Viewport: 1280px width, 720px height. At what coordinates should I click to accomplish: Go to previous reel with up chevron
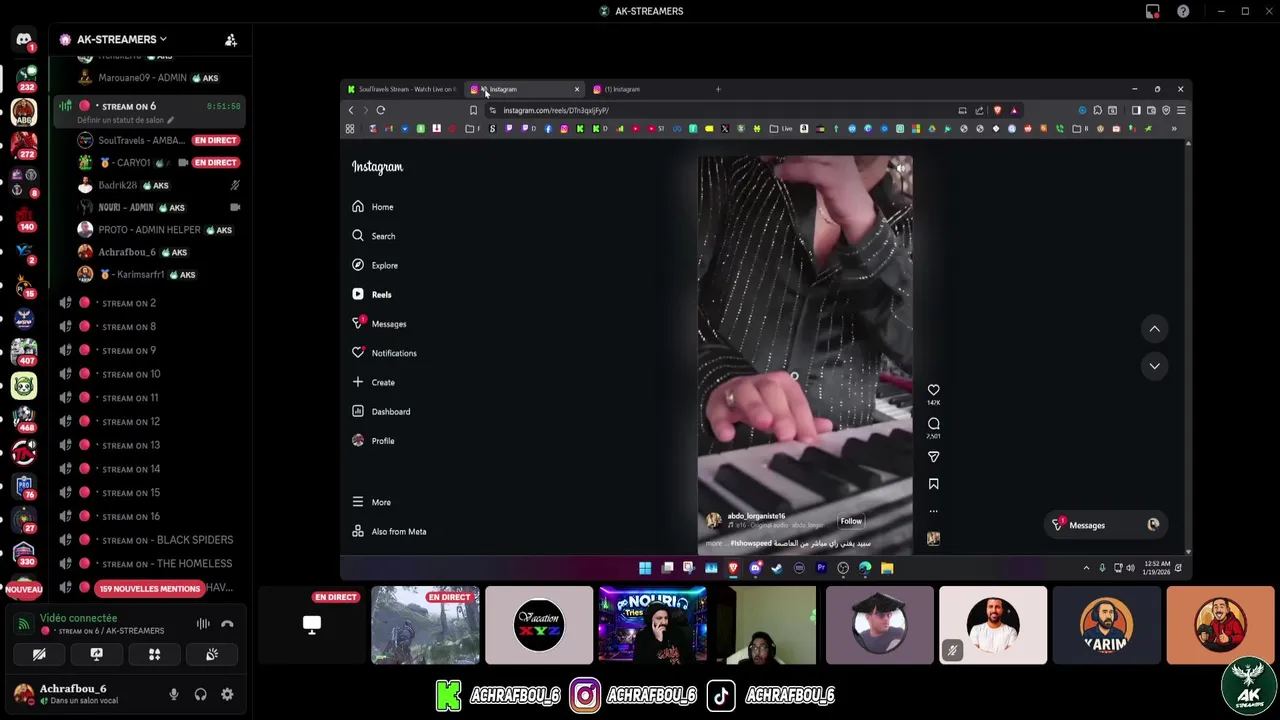1154,328
